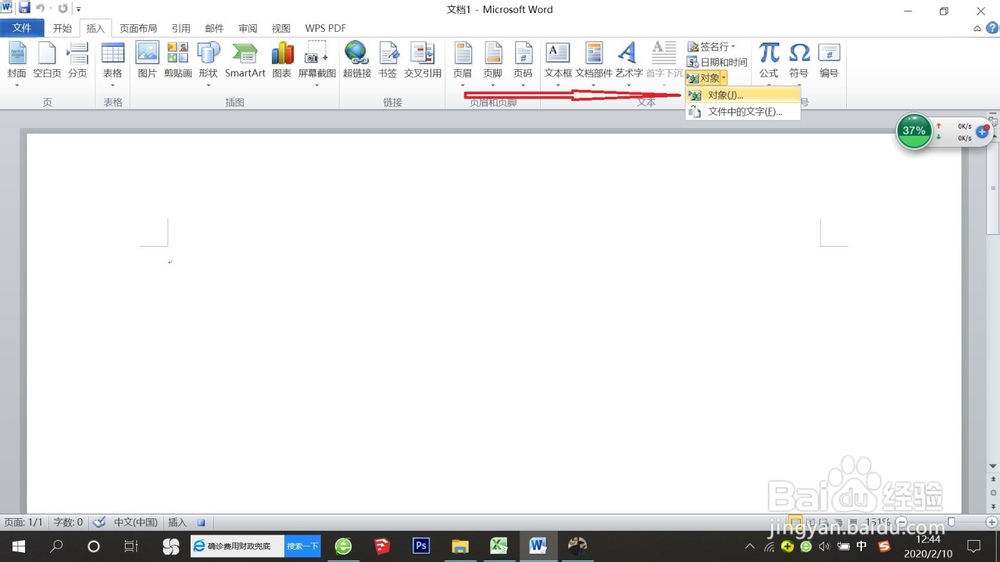Viewport: 1000px width, 562px height.
Task: Click the macro recording icon in status bar
Action: coord(201,522)
